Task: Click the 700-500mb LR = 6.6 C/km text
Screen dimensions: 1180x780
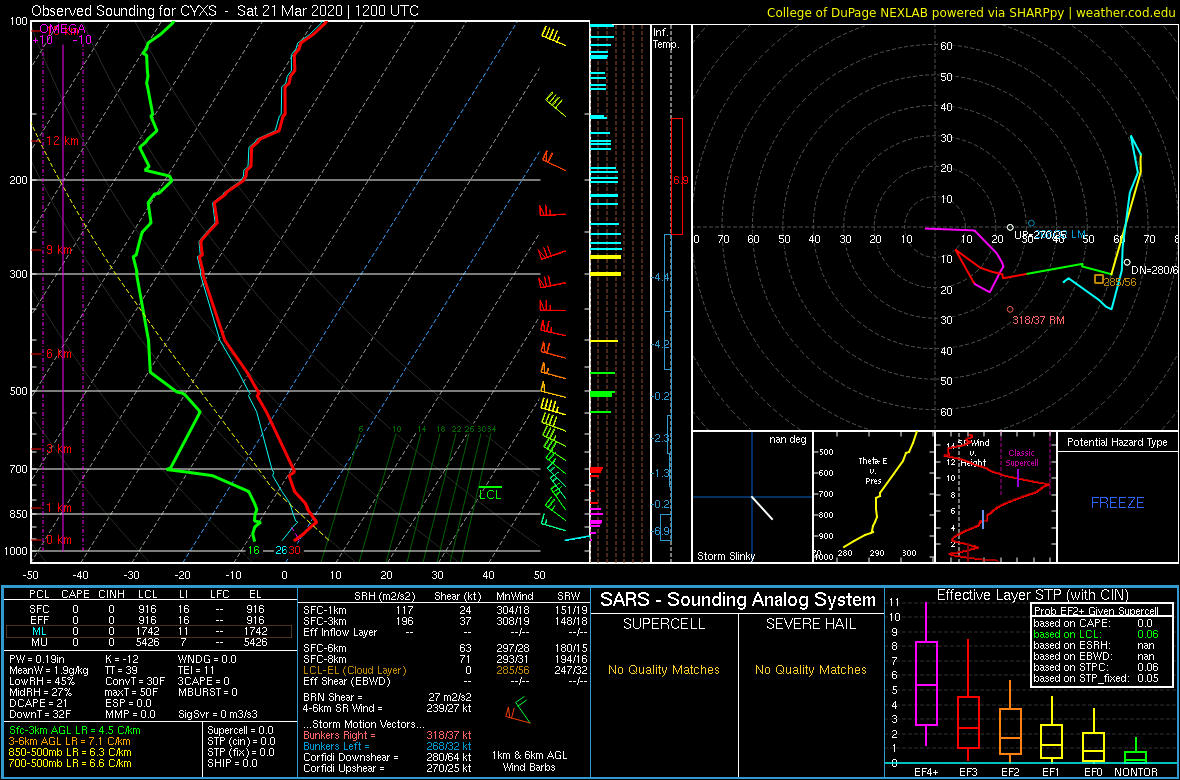Action: pos(70,763)
